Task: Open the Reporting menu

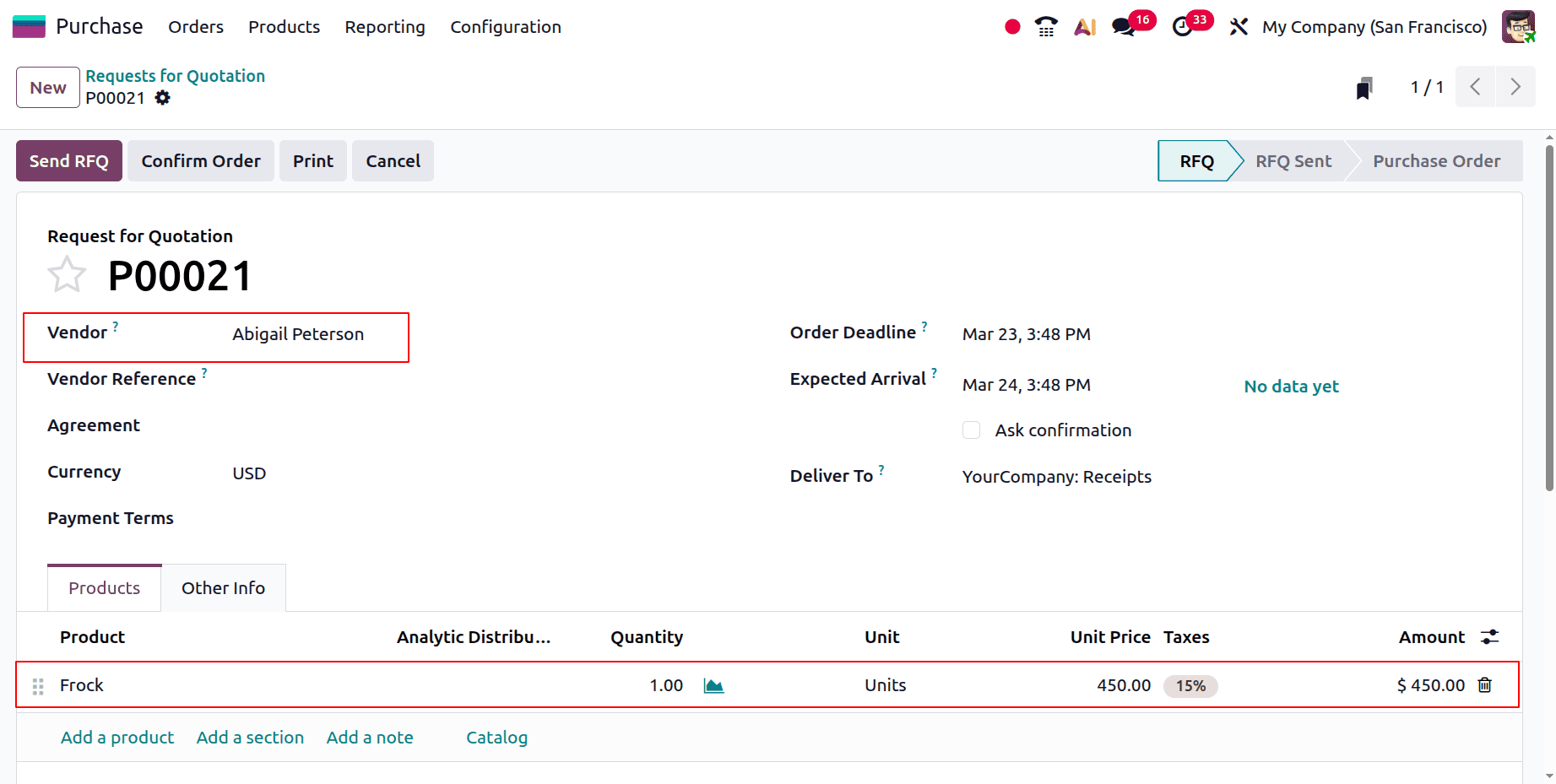Action: pyautogui.click(x=385, y=27)
